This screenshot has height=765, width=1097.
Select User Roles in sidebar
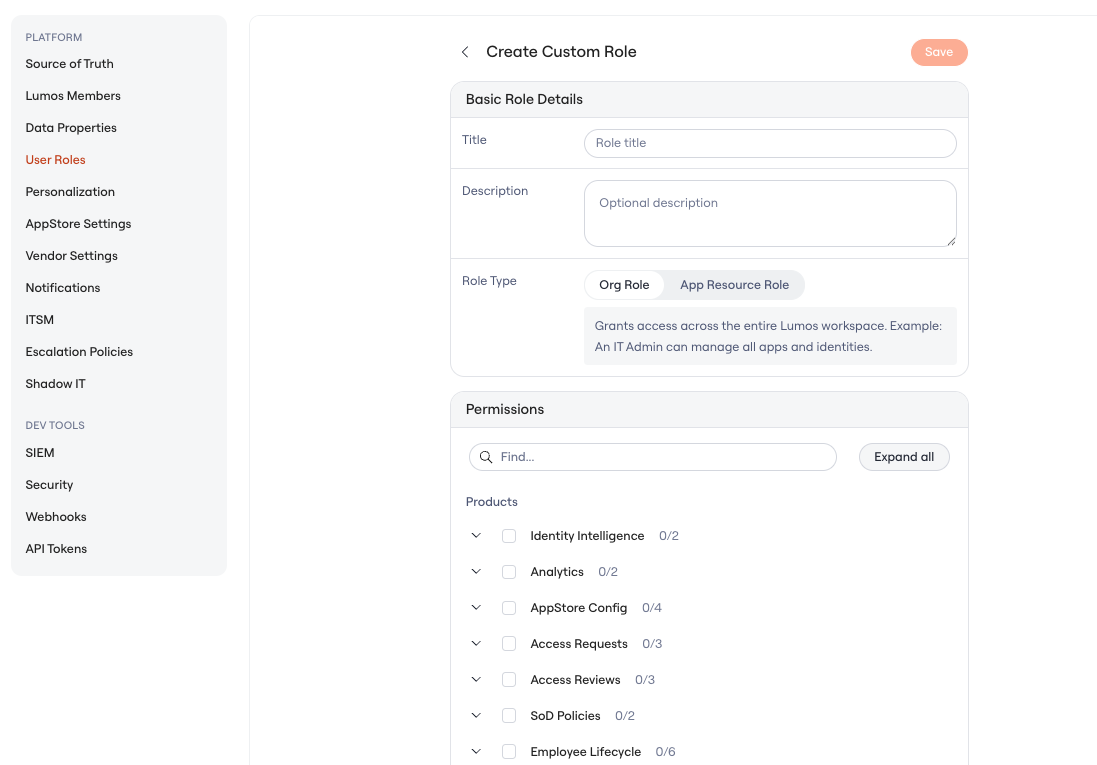pyautogui.click(x=55, y=160)
